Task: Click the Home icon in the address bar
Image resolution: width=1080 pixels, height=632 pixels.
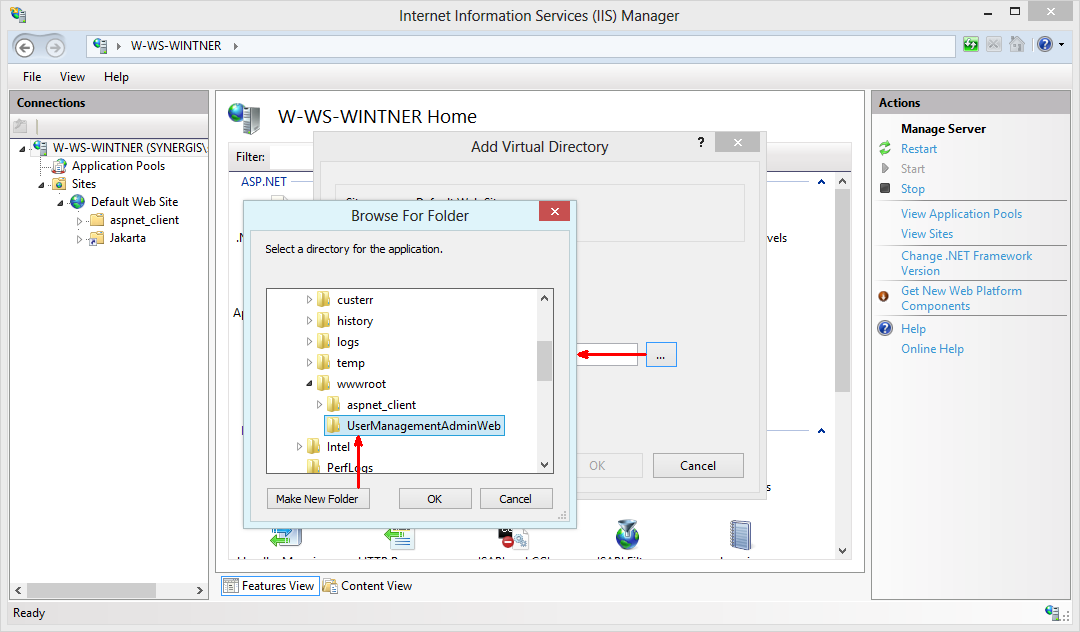Action: point(99,45)
